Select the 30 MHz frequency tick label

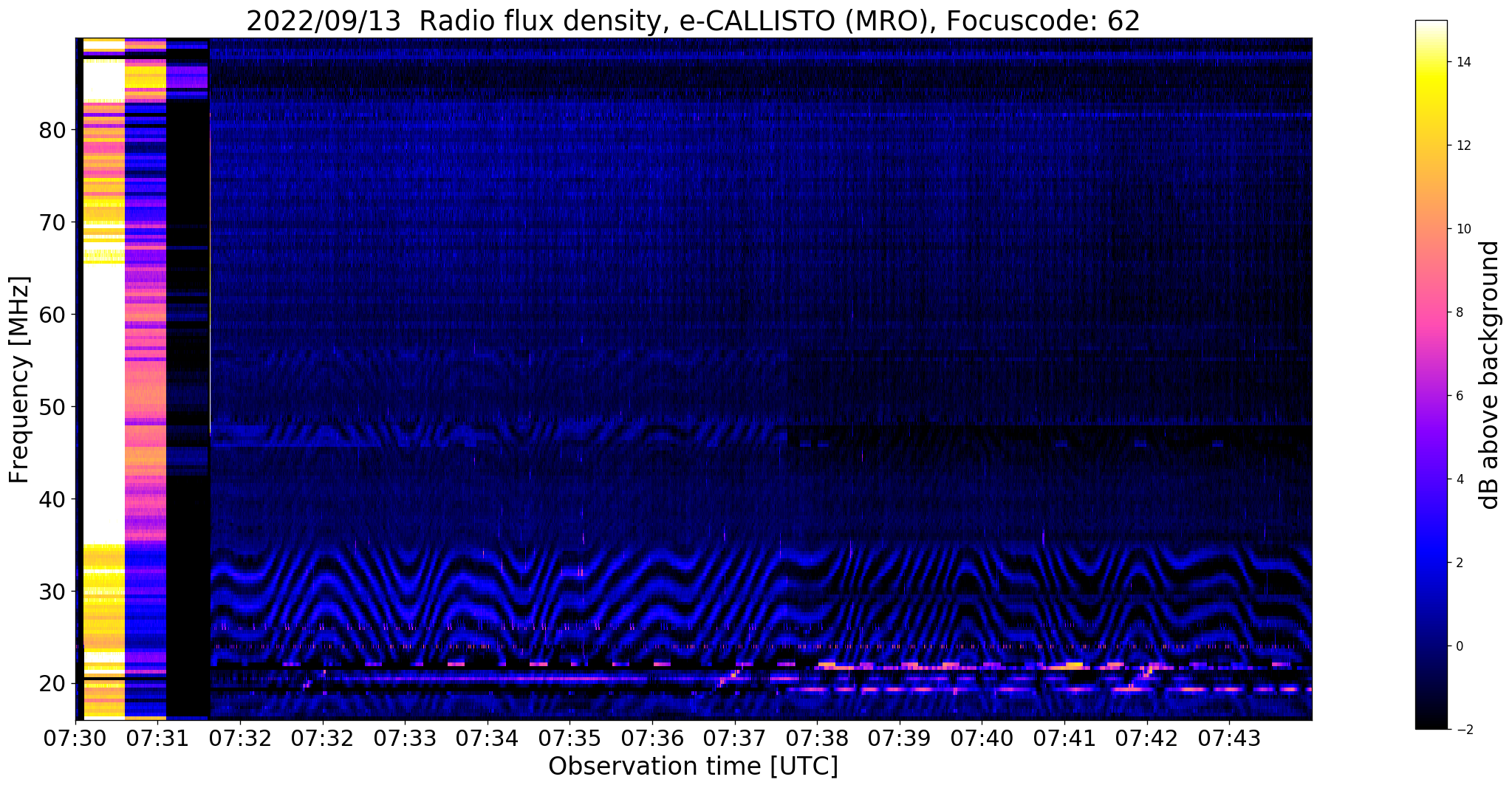[x=52, y=592]
